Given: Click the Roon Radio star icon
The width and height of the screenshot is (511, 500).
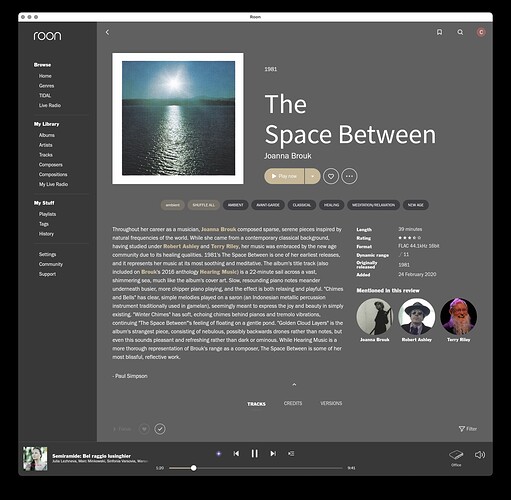Looking at the screenshot, I should pyautogui.click(x=219, y=453).
